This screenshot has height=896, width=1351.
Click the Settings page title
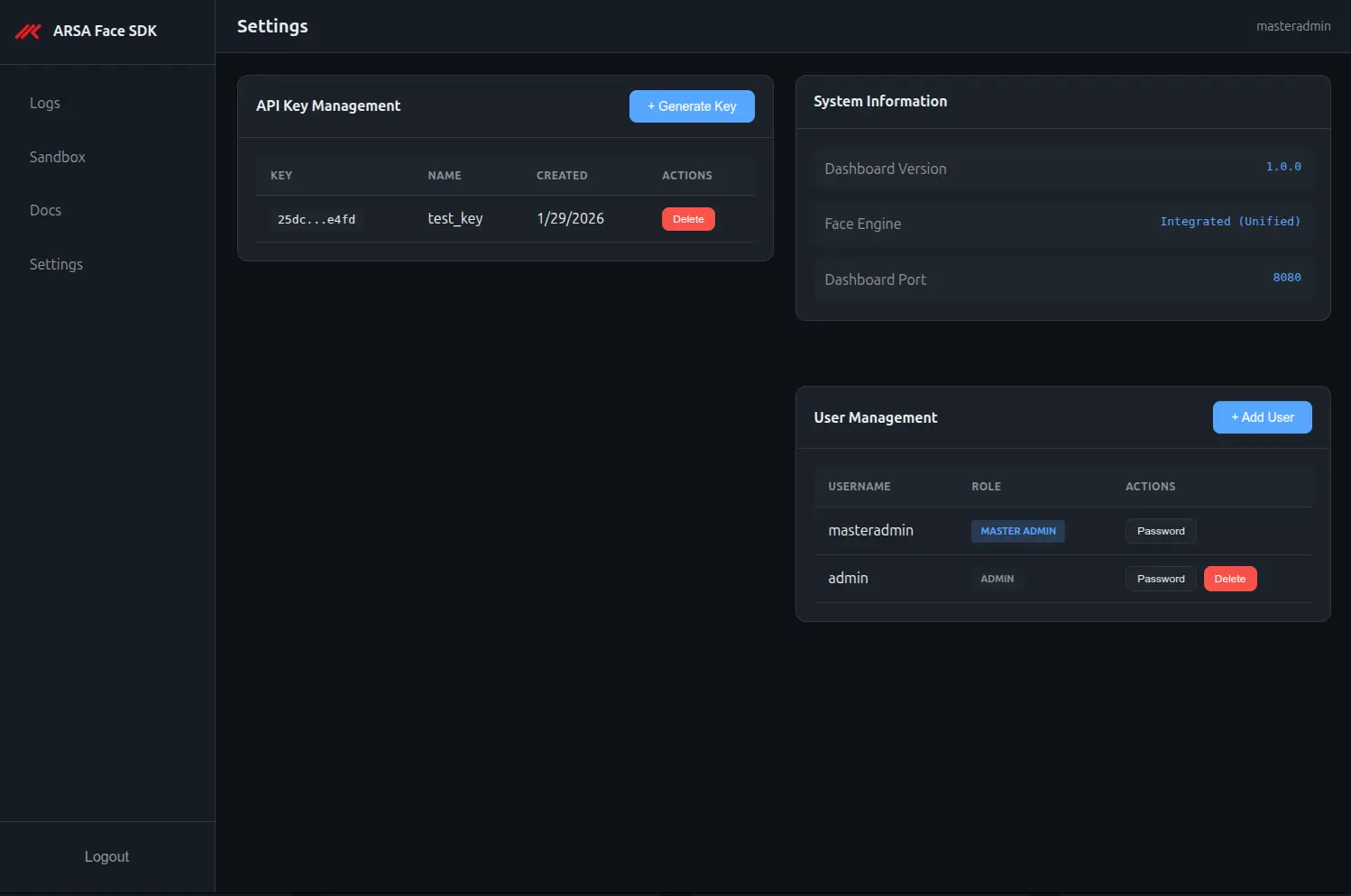pos(272,26)
